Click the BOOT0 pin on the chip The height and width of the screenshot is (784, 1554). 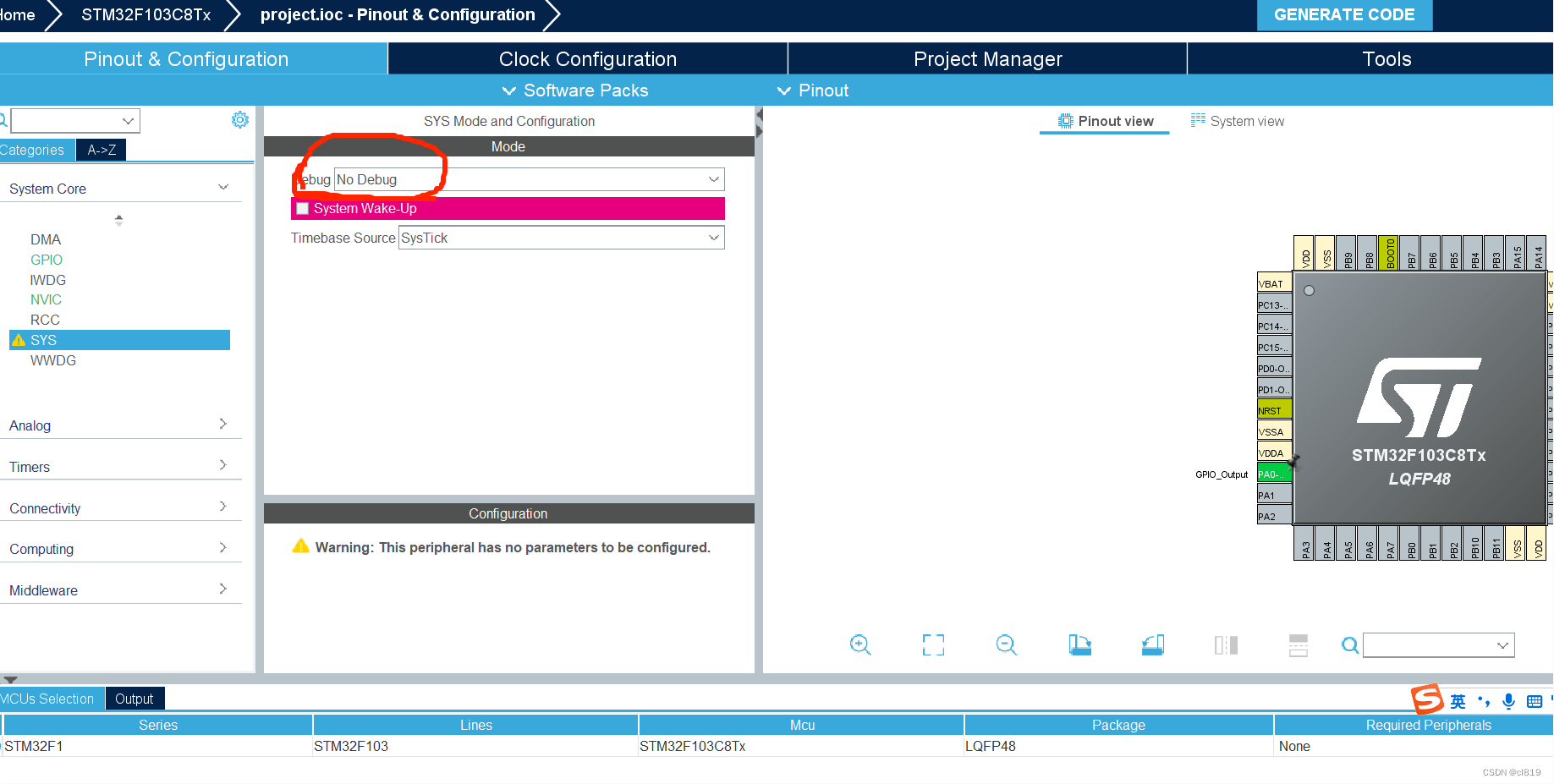(x=1389, y=253)
